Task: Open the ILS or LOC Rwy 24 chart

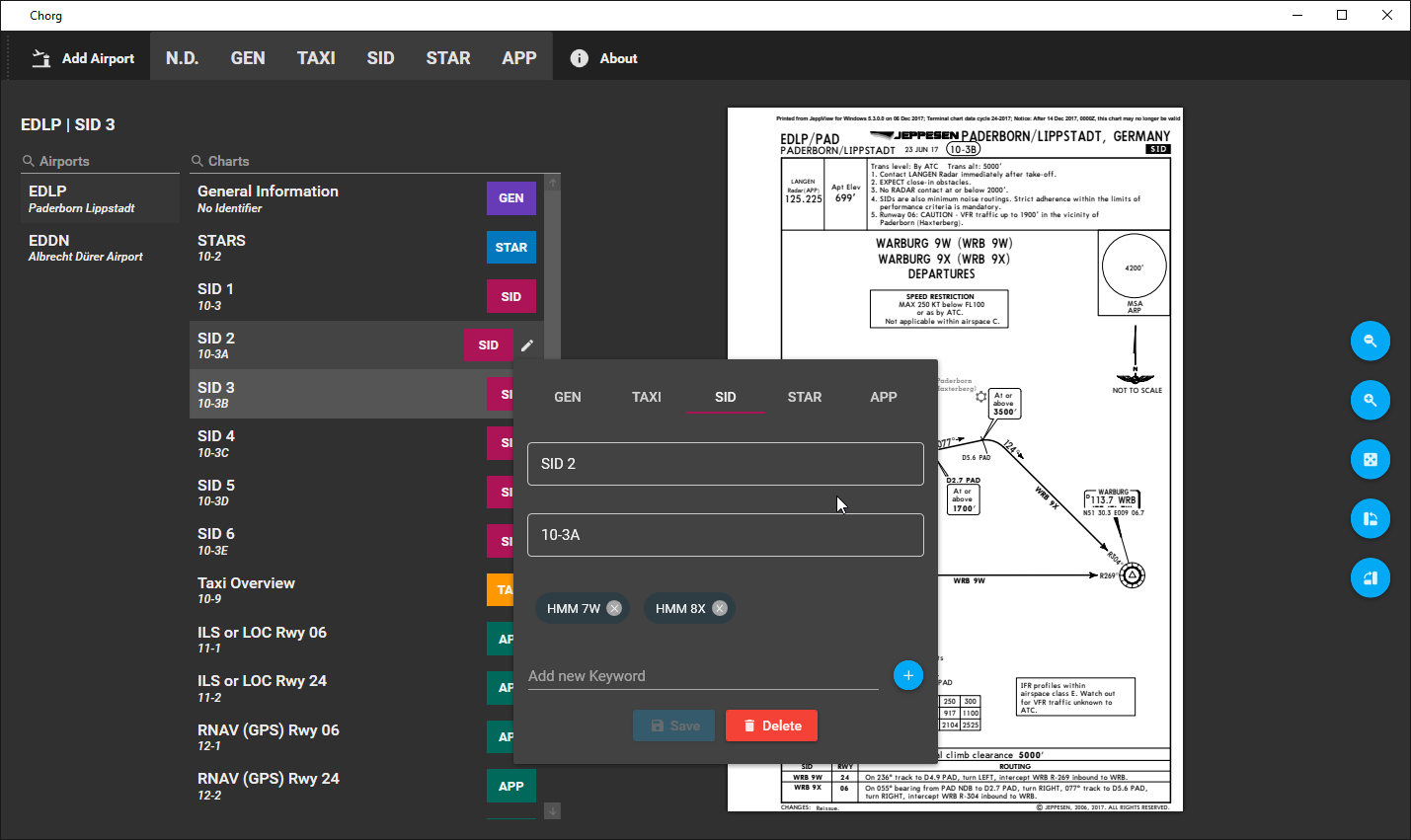Action: 352,688
